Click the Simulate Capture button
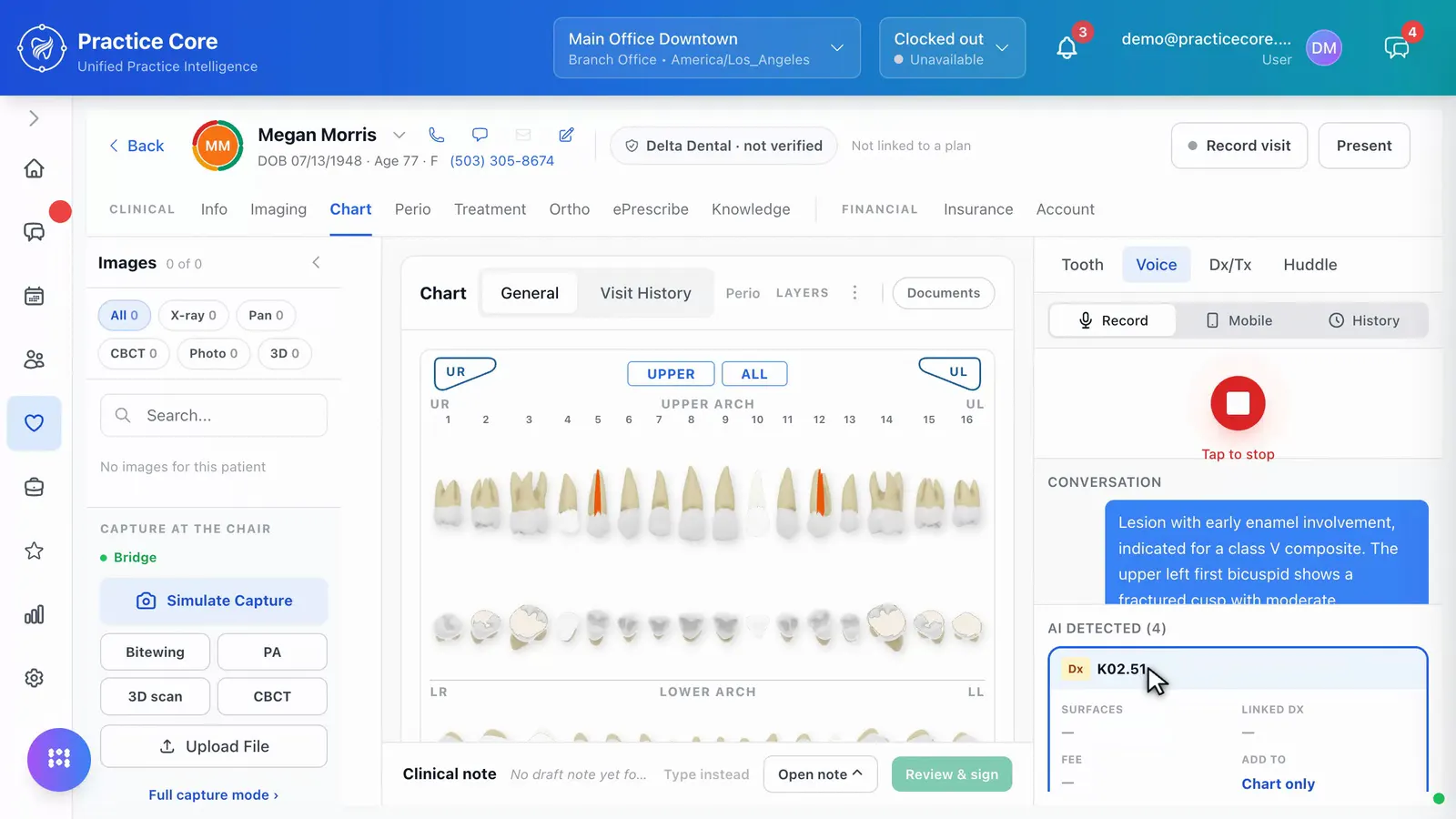Image resolution: width=1456 pixels, height=819 pixels. [x=214, y=601]
